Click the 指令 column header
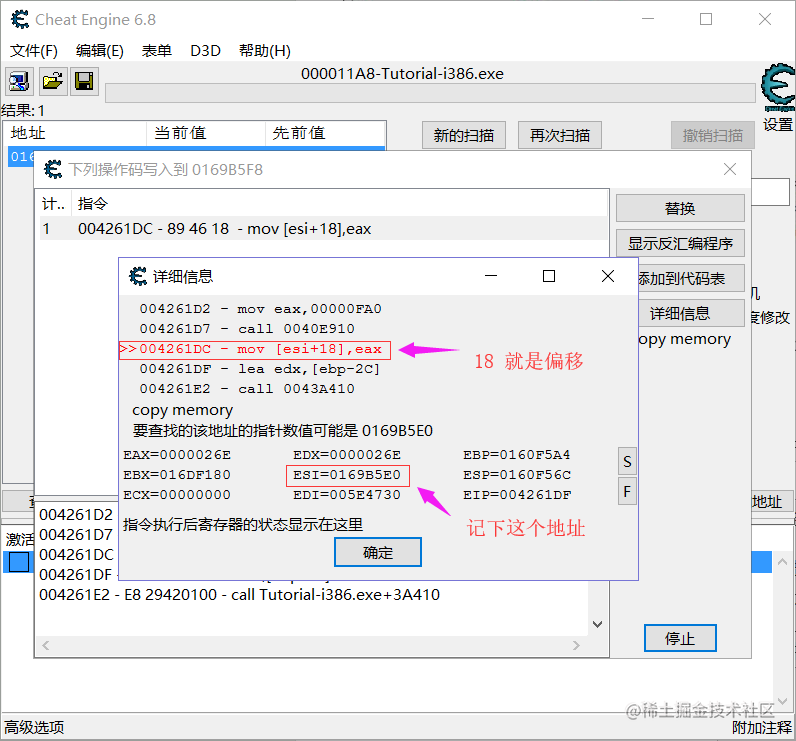Image resolution: width=796 pixels, height=741 pixels. 340,204
